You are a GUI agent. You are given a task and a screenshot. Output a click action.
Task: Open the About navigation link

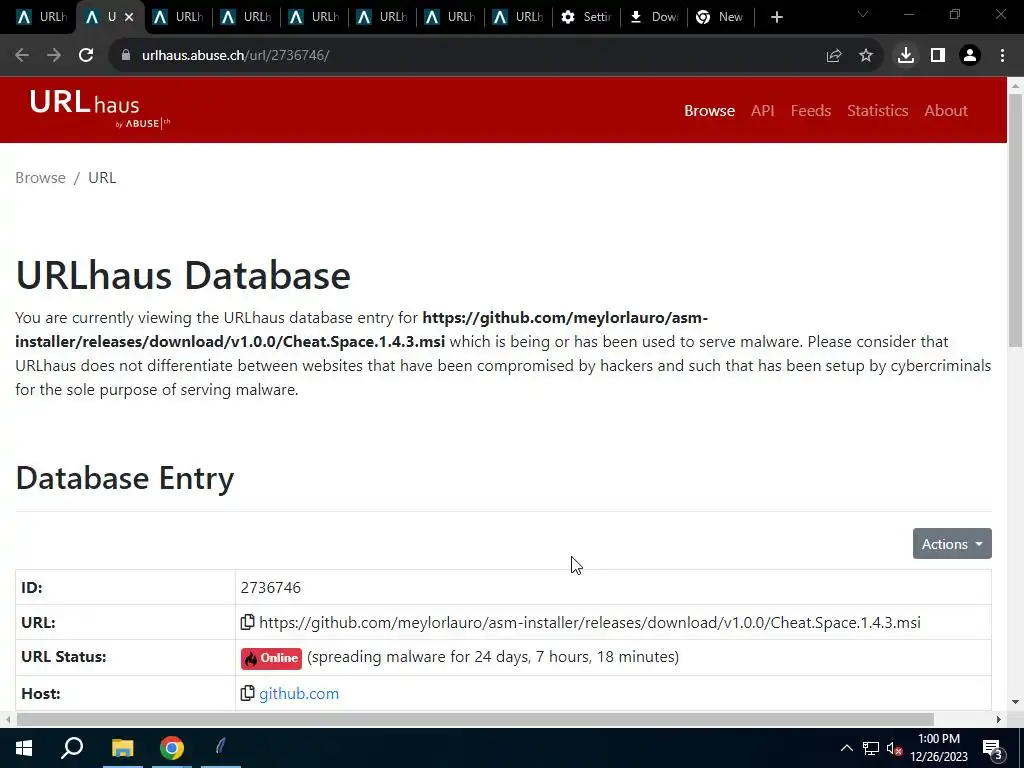coord(946,110)
